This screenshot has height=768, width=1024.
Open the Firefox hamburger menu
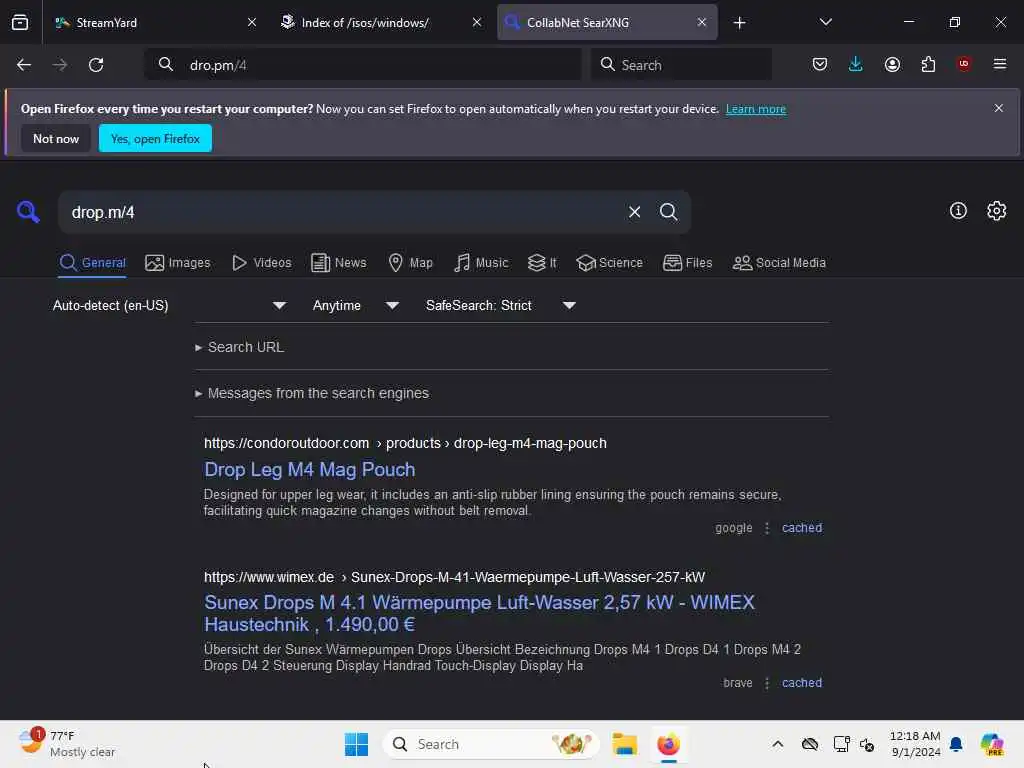pyautogui.click(x=1000, y=64)
